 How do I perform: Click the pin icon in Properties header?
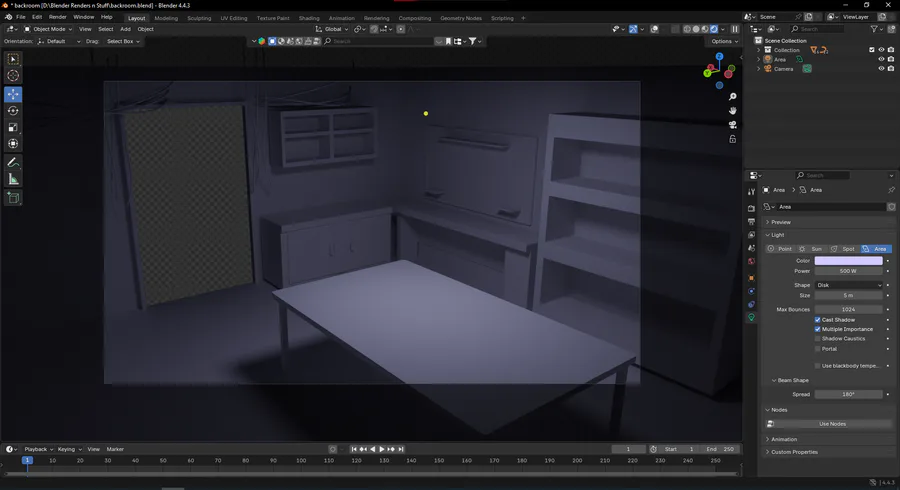(891, 190)
